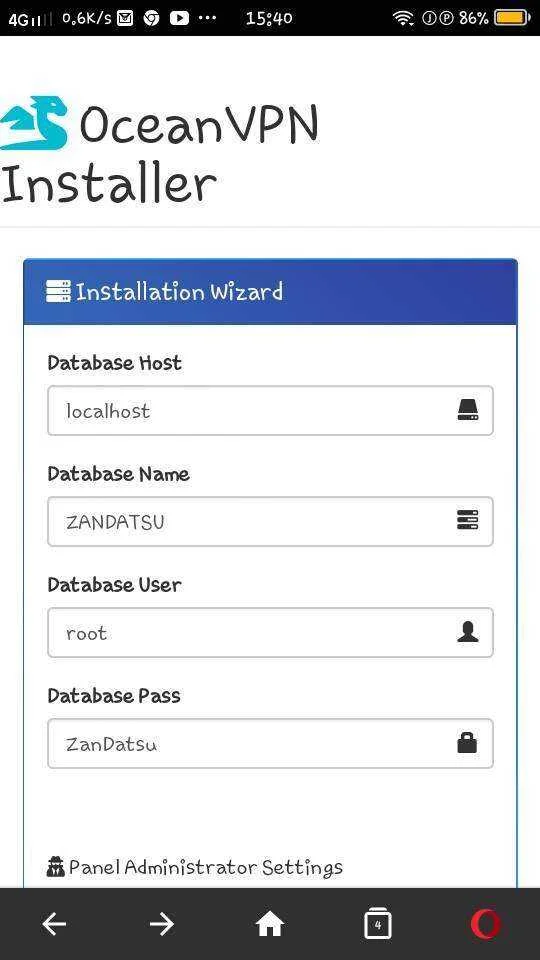
Task: Focus the Database Name field containing ZANDATSU
Action: [270, 521]
